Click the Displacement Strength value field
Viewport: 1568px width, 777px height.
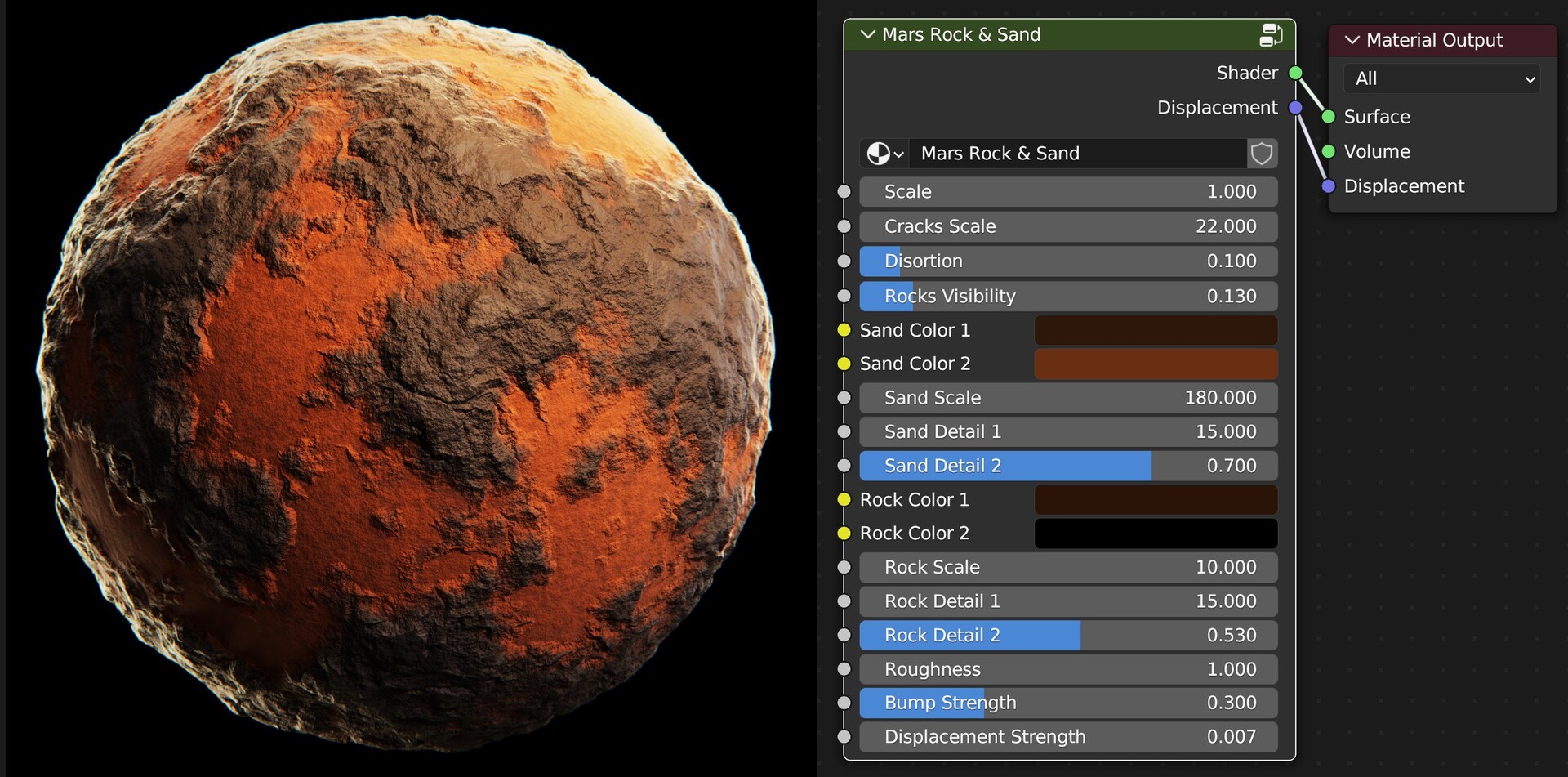(1067, 736)
